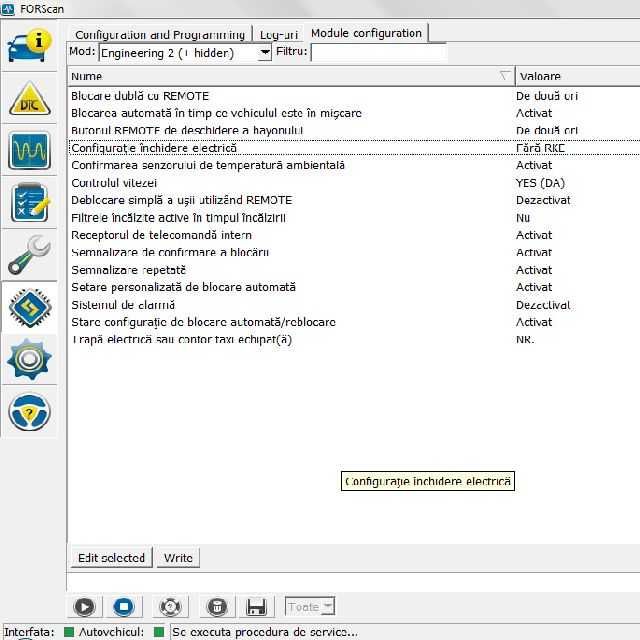
Task: Select row Deblocare simplă a ușii utilizând REMOTE
Action: 354,200
